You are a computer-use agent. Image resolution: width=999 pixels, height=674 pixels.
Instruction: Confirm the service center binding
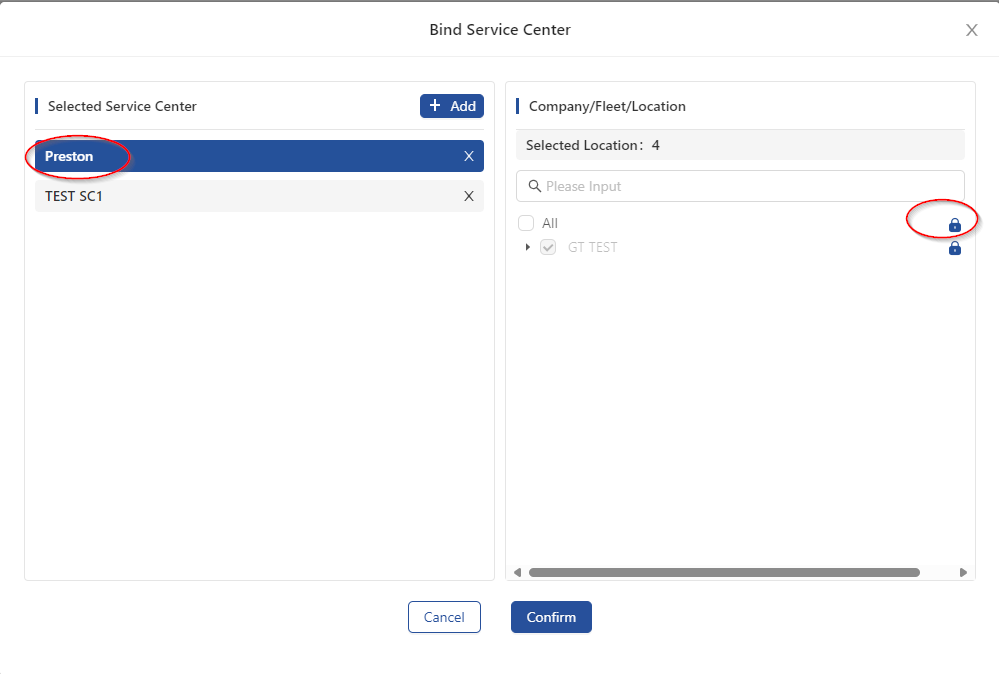click(x=551, y=617)
